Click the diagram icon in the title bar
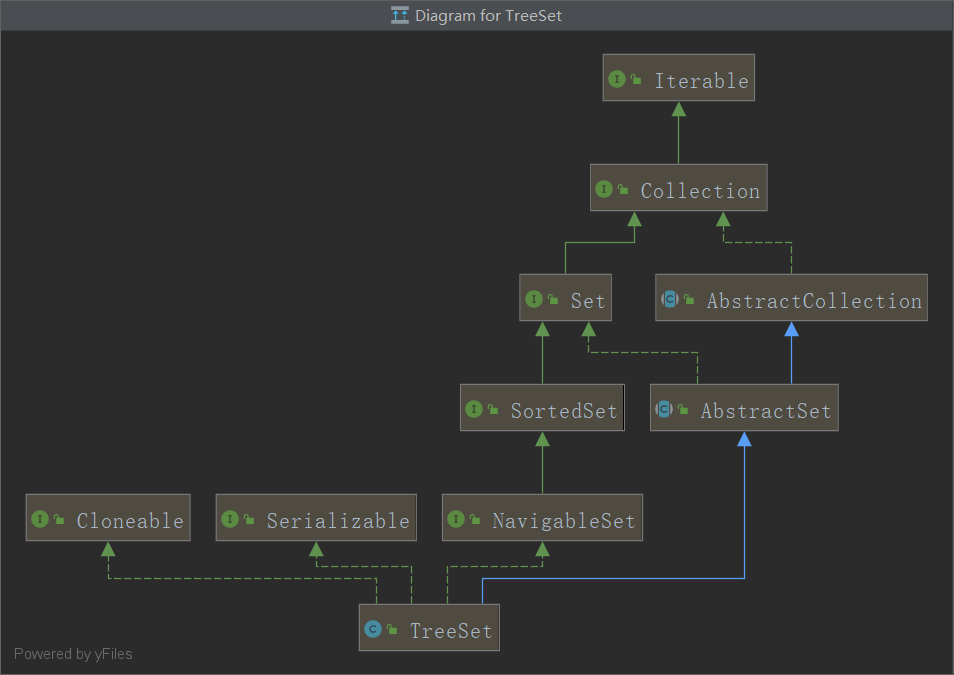This screenshot has height=675, width=954. click(x=400, y=15)
